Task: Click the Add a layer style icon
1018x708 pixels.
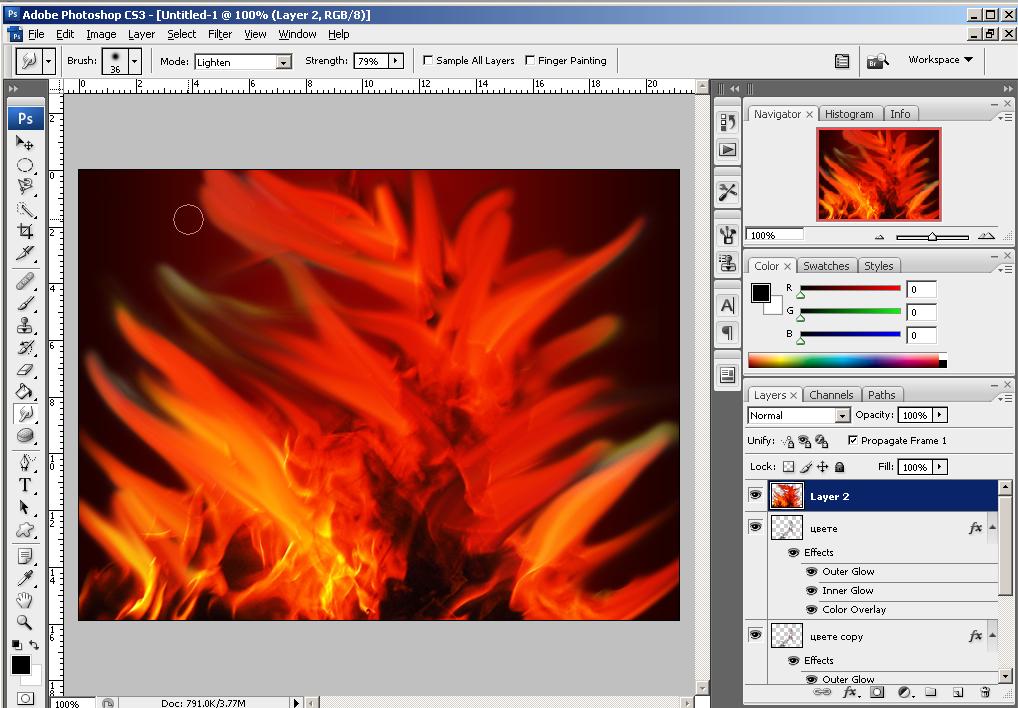Action: (850, 692)
